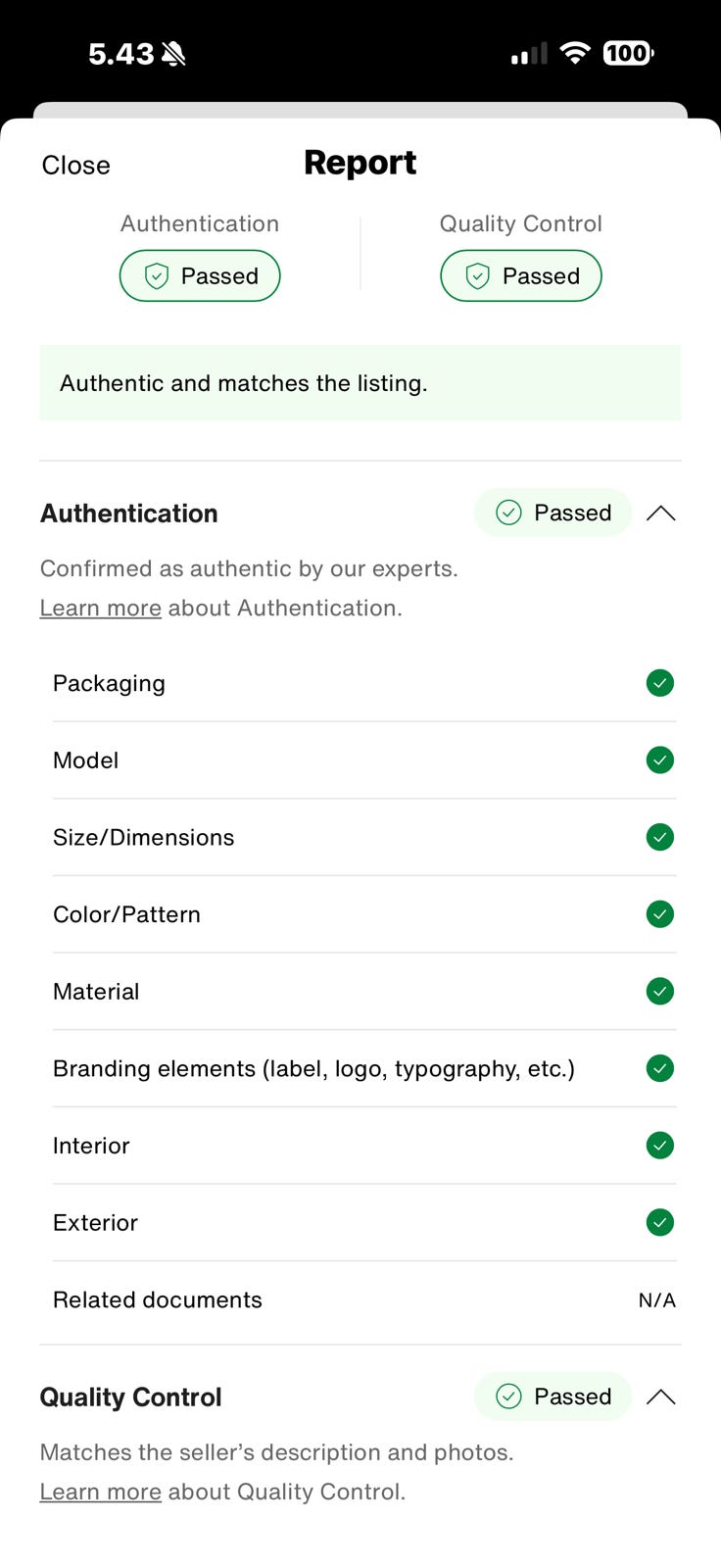721x1568 pixels.
Task: Tap the green checkmark beside Material
Action: 660,991
